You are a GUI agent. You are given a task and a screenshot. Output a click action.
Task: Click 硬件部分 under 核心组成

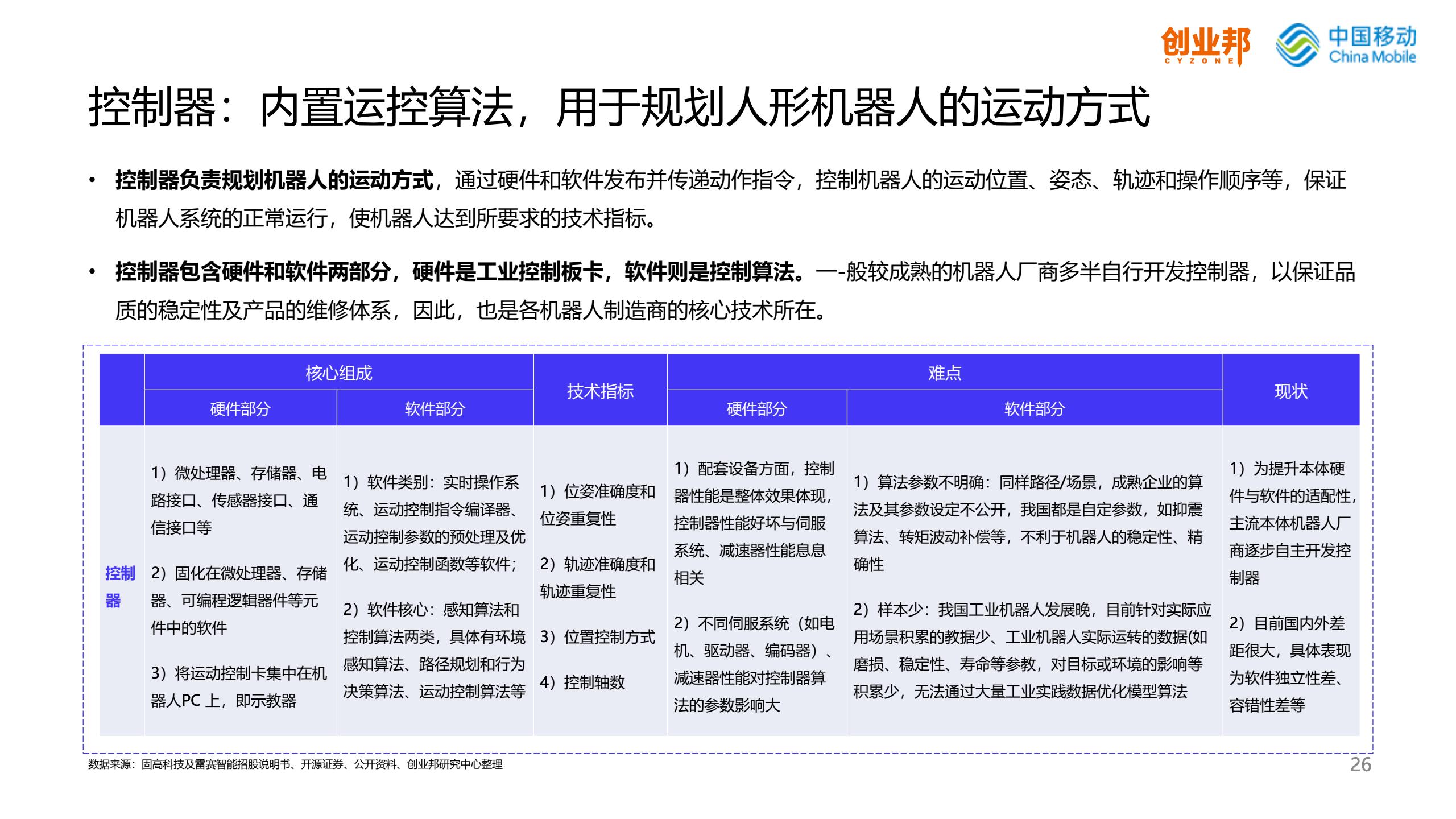point(240,408)
